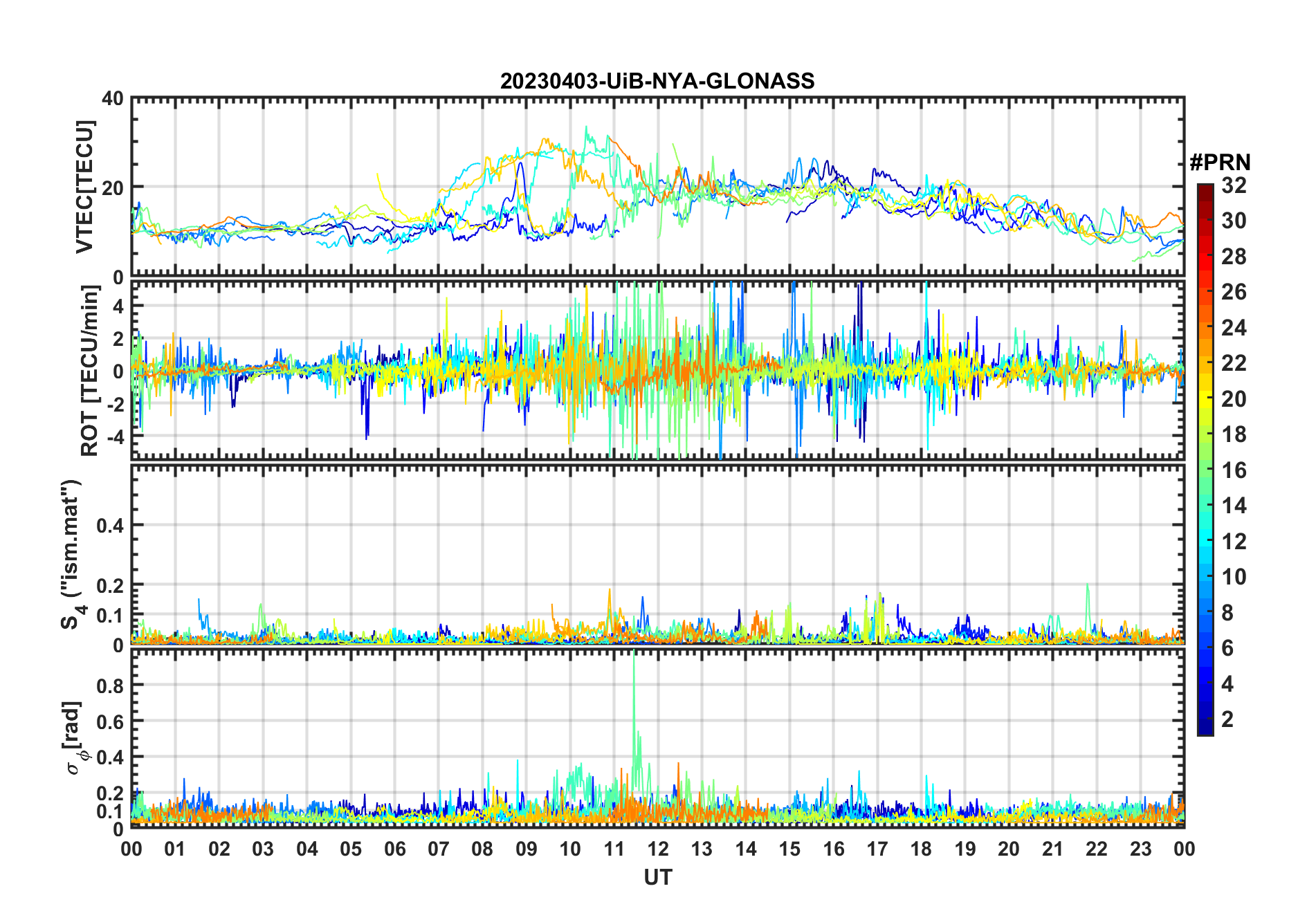Screen dimensions: 1316x920
Task: Click the plot title 20230403-UiB-NYA-GLONASS
Action: pyautogui.click(x=657, y=81)
